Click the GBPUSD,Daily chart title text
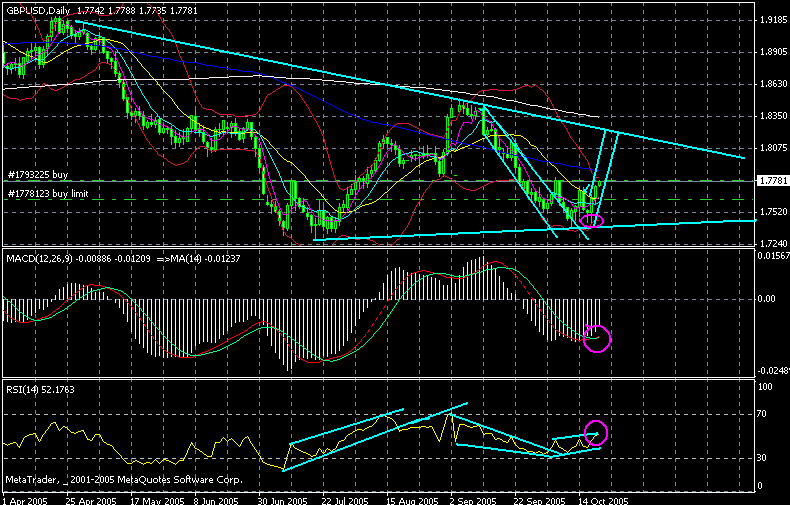 [38, 10]
